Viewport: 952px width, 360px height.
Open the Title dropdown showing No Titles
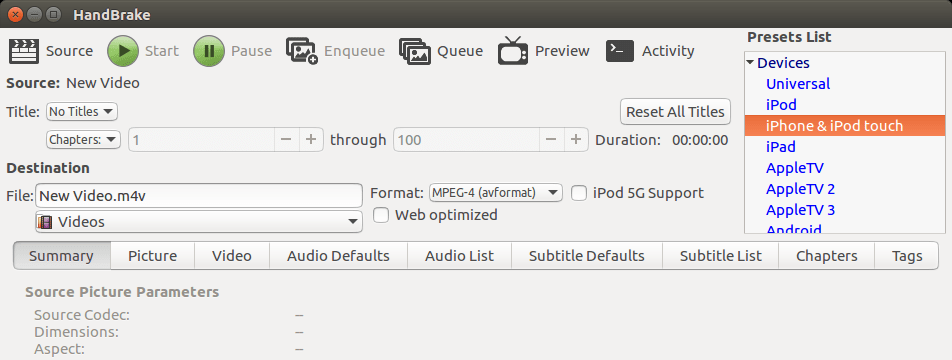coord(82,112)
